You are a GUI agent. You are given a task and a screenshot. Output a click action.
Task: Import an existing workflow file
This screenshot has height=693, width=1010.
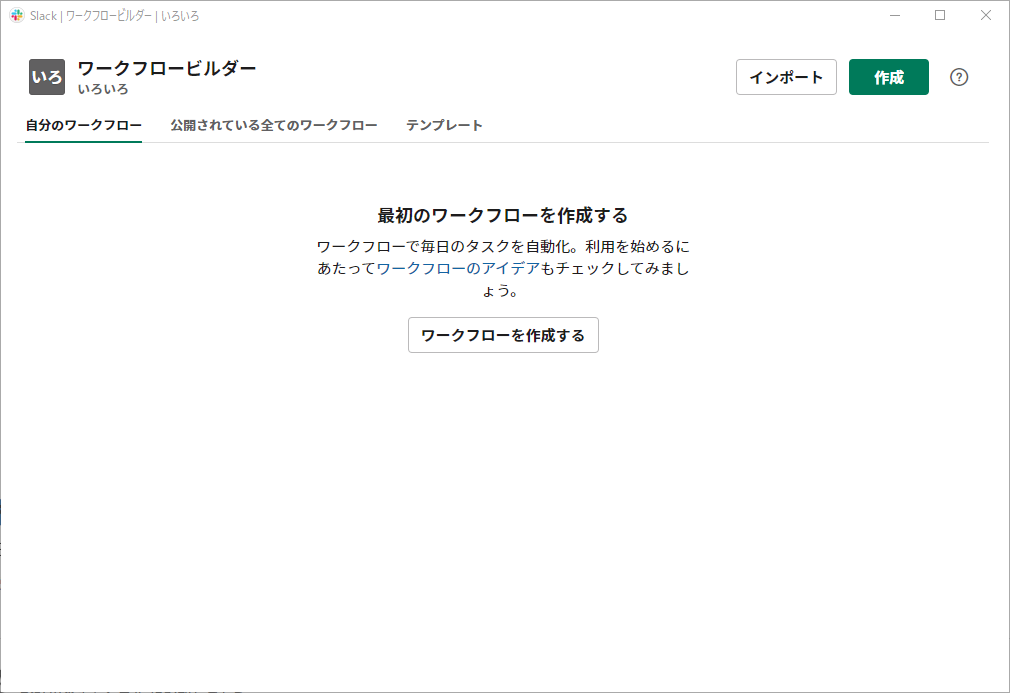coord(786,77)
